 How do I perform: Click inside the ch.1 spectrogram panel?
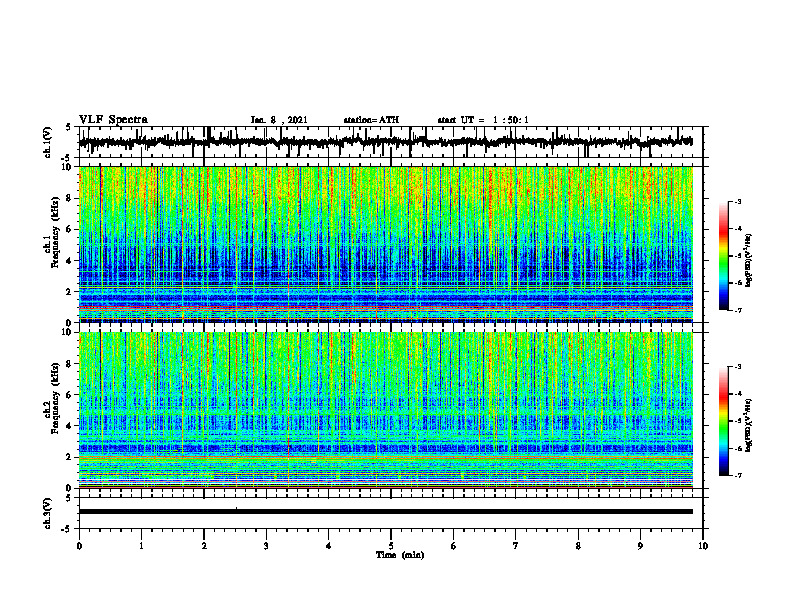[385, 244]
